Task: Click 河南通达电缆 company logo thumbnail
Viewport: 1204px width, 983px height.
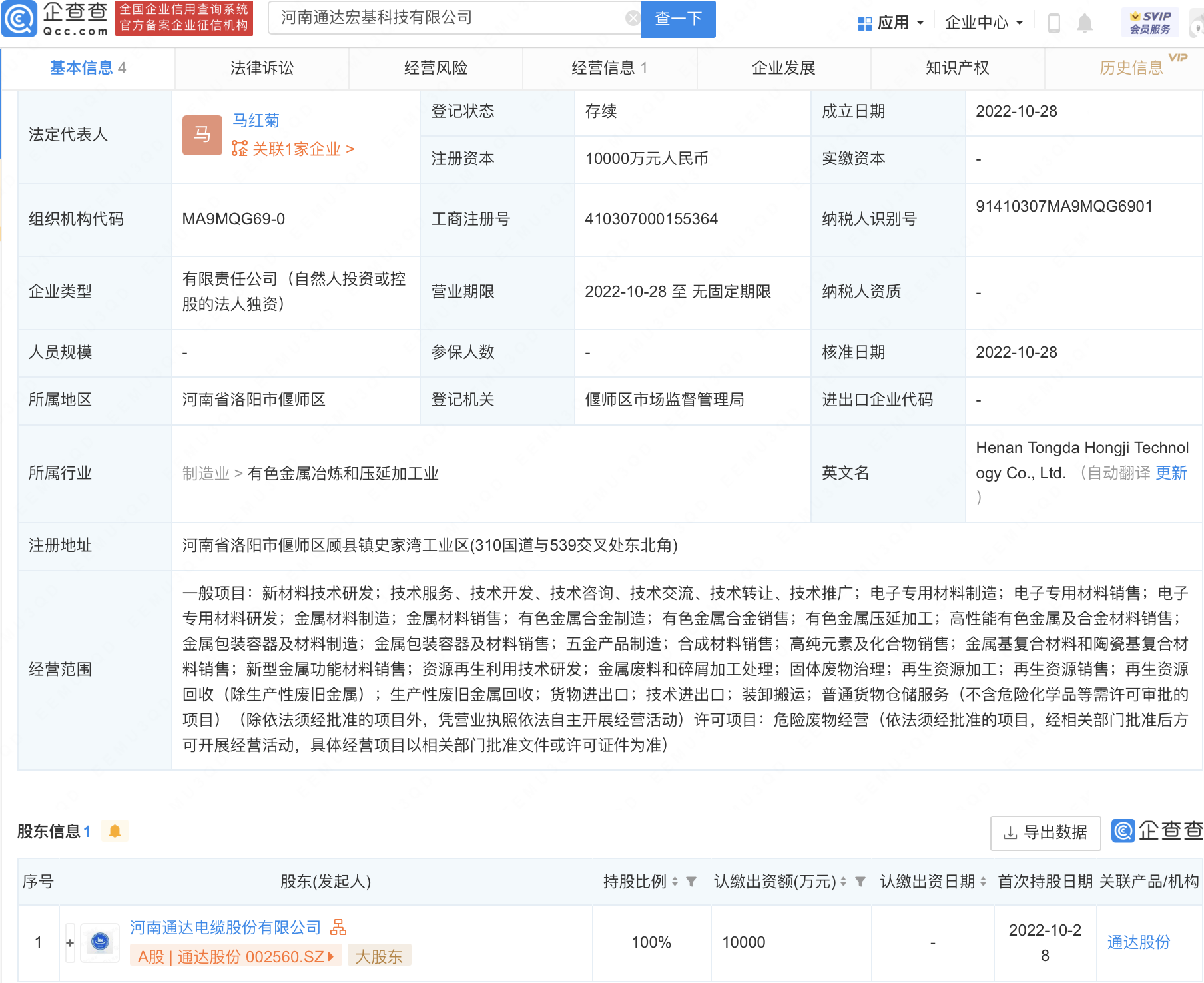Action: pyautogui.click(x=100, y=942)
